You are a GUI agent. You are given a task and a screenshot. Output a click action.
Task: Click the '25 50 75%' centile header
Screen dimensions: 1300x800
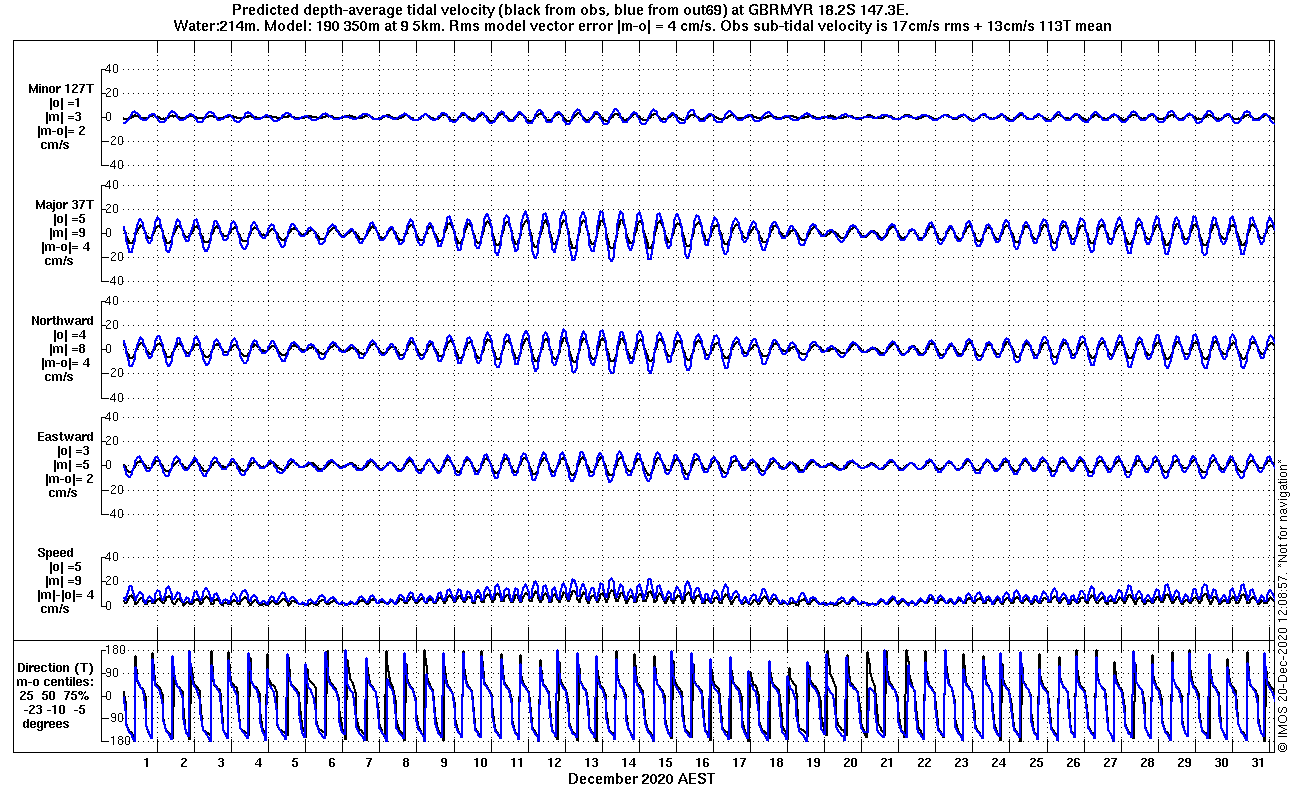54,695
